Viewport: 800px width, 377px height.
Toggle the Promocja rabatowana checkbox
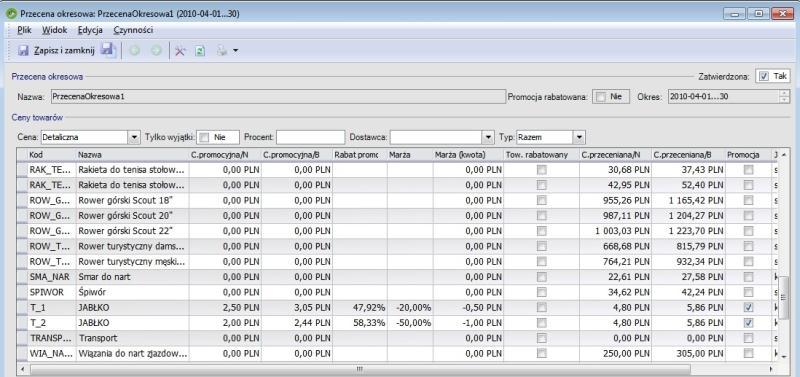601,96
